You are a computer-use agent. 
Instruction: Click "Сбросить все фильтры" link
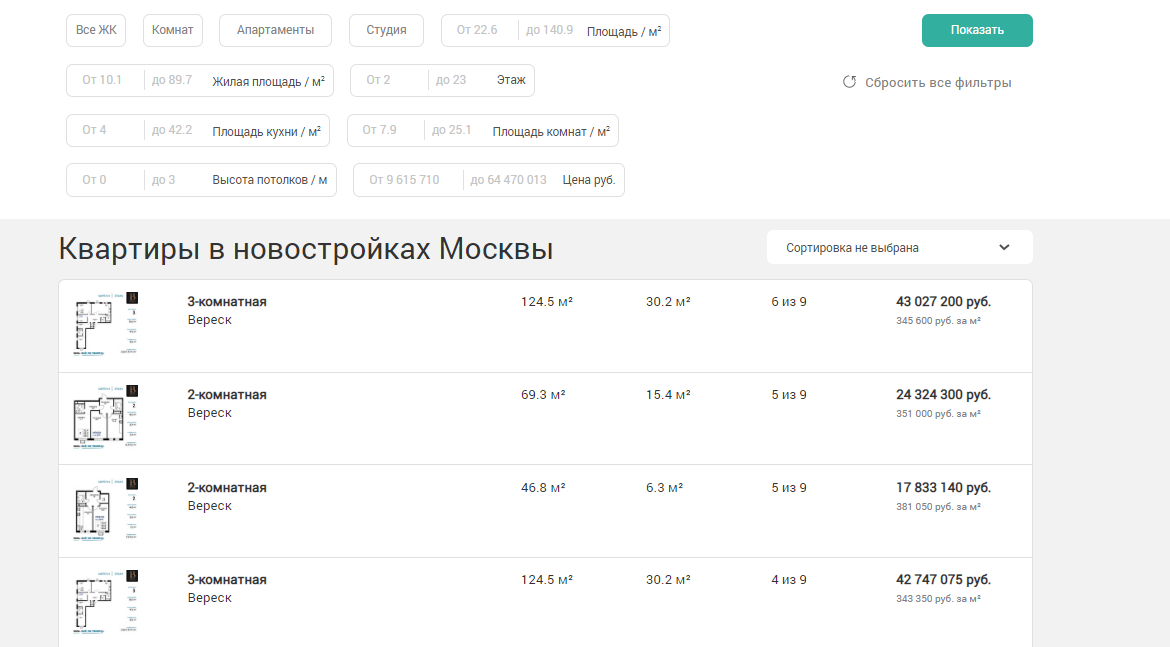pyautogui.click(x=938, y=83)
